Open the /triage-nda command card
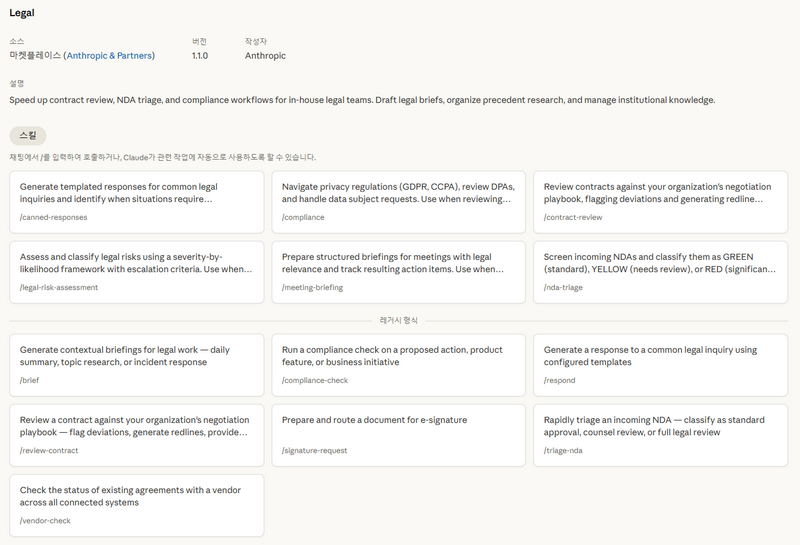Viewport: 800px width, 545px height. pyautogui.click(x=661, y=435)
